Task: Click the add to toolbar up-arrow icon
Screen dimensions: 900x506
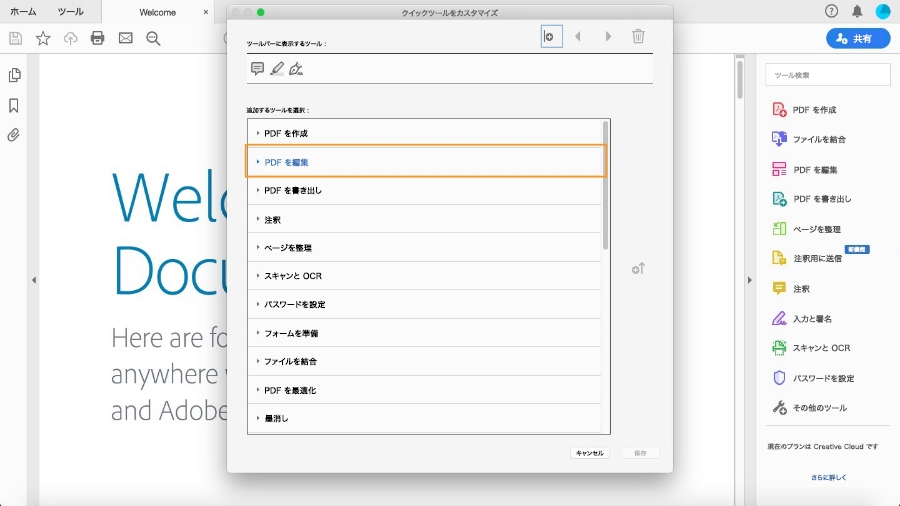Action: pos(638,268)
